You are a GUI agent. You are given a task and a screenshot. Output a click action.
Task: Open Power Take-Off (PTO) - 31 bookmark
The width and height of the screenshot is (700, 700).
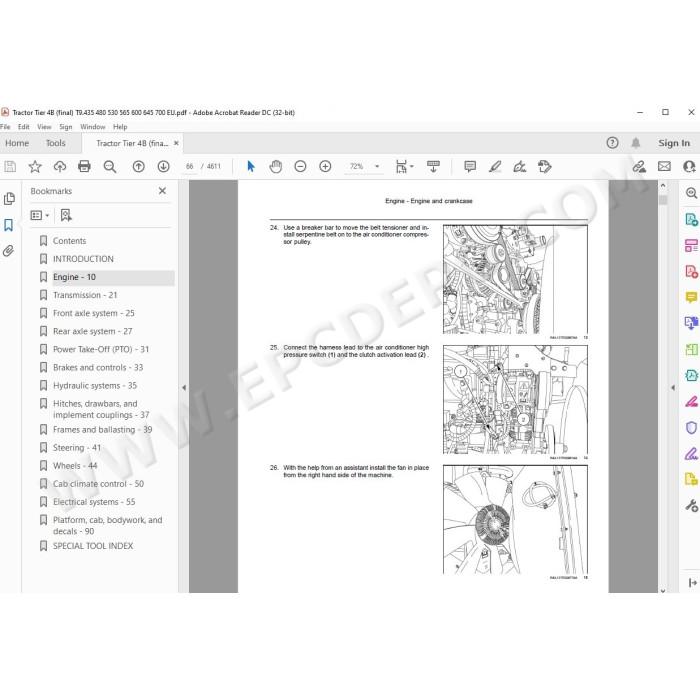point(101,349)
